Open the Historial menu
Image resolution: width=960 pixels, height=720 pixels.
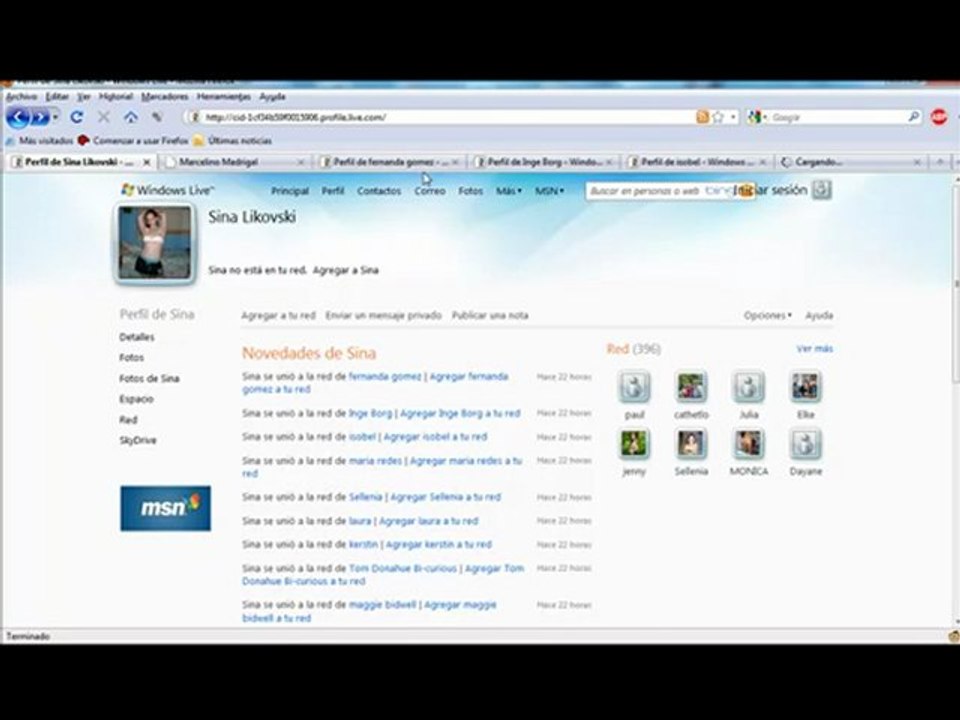coord(116,97)
